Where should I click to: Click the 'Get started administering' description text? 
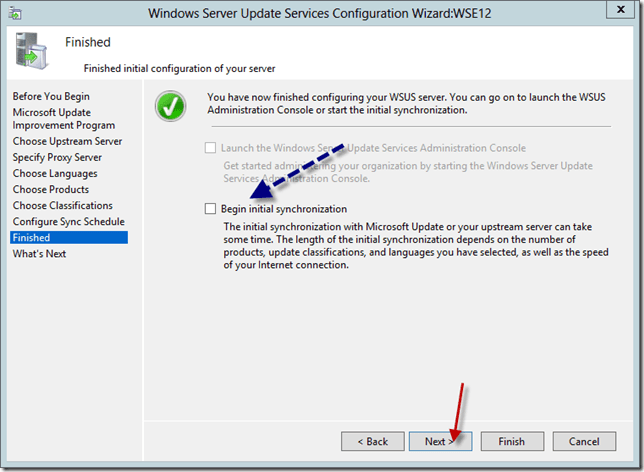408,172
